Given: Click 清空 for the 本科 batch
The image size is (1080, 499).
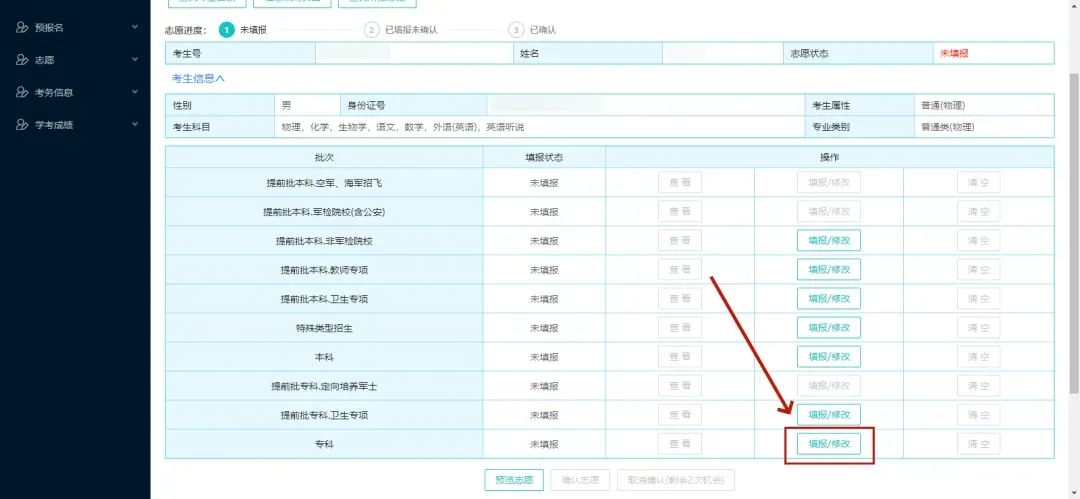Looking at the screenshot, I should pyautogui.click(x=977, y=357).
